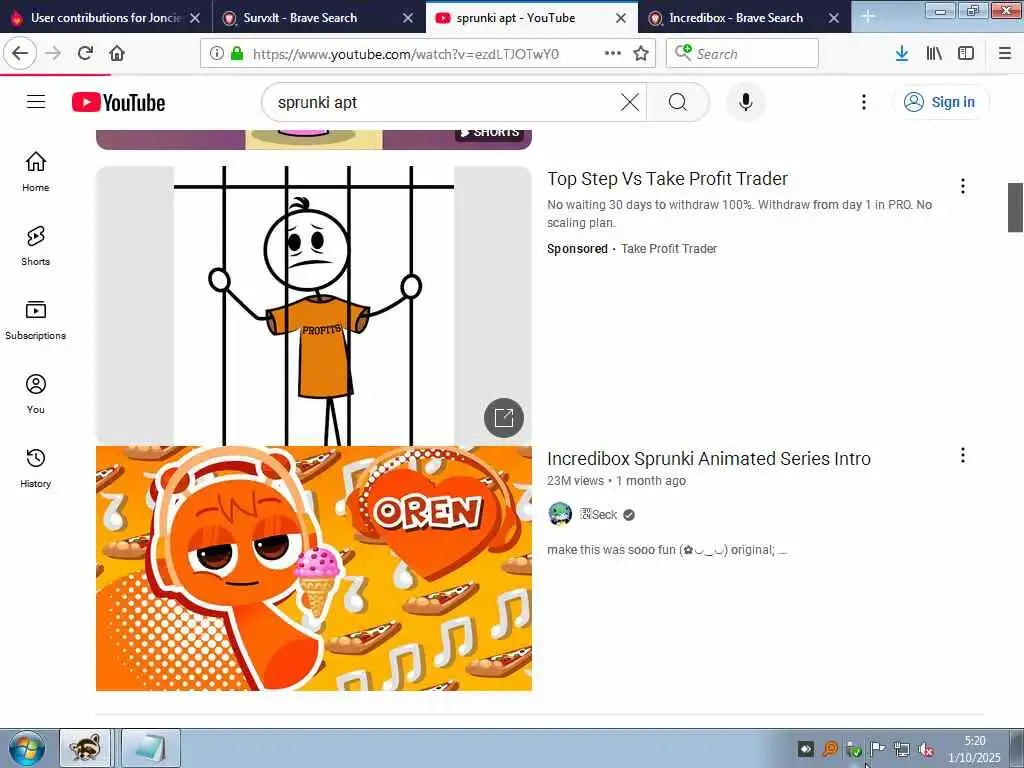Open the Seck channel avatar

tap(560, 515)
